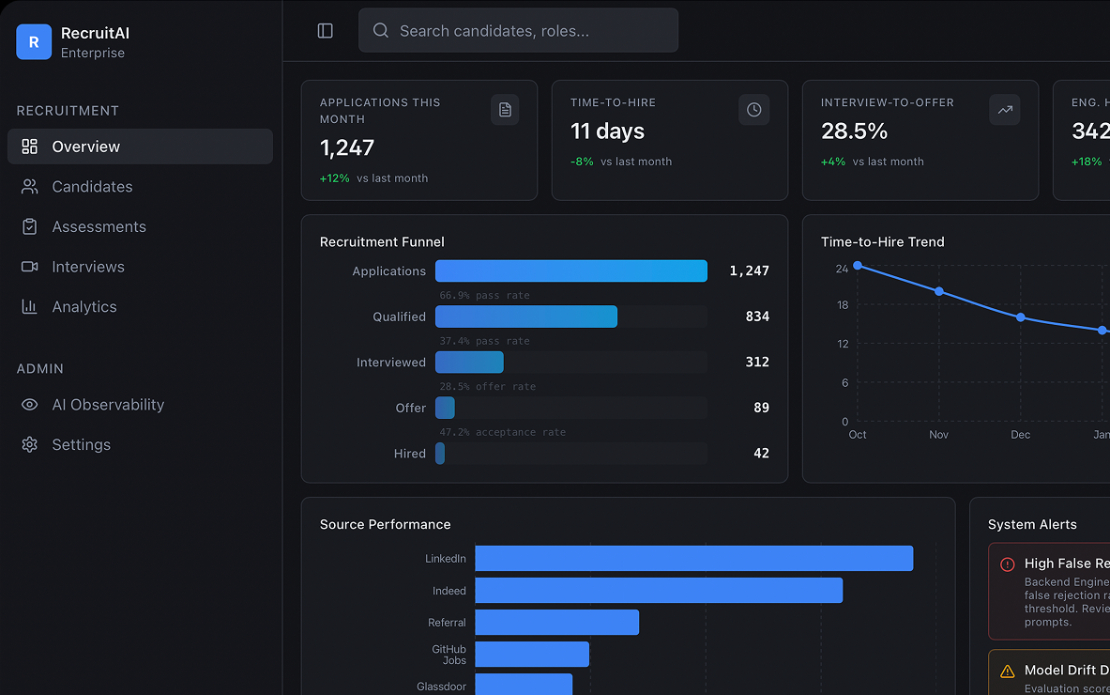Click the 37.4% pass rate label
The height and width of the screenshot is (695, 1110).
point(484,340)
